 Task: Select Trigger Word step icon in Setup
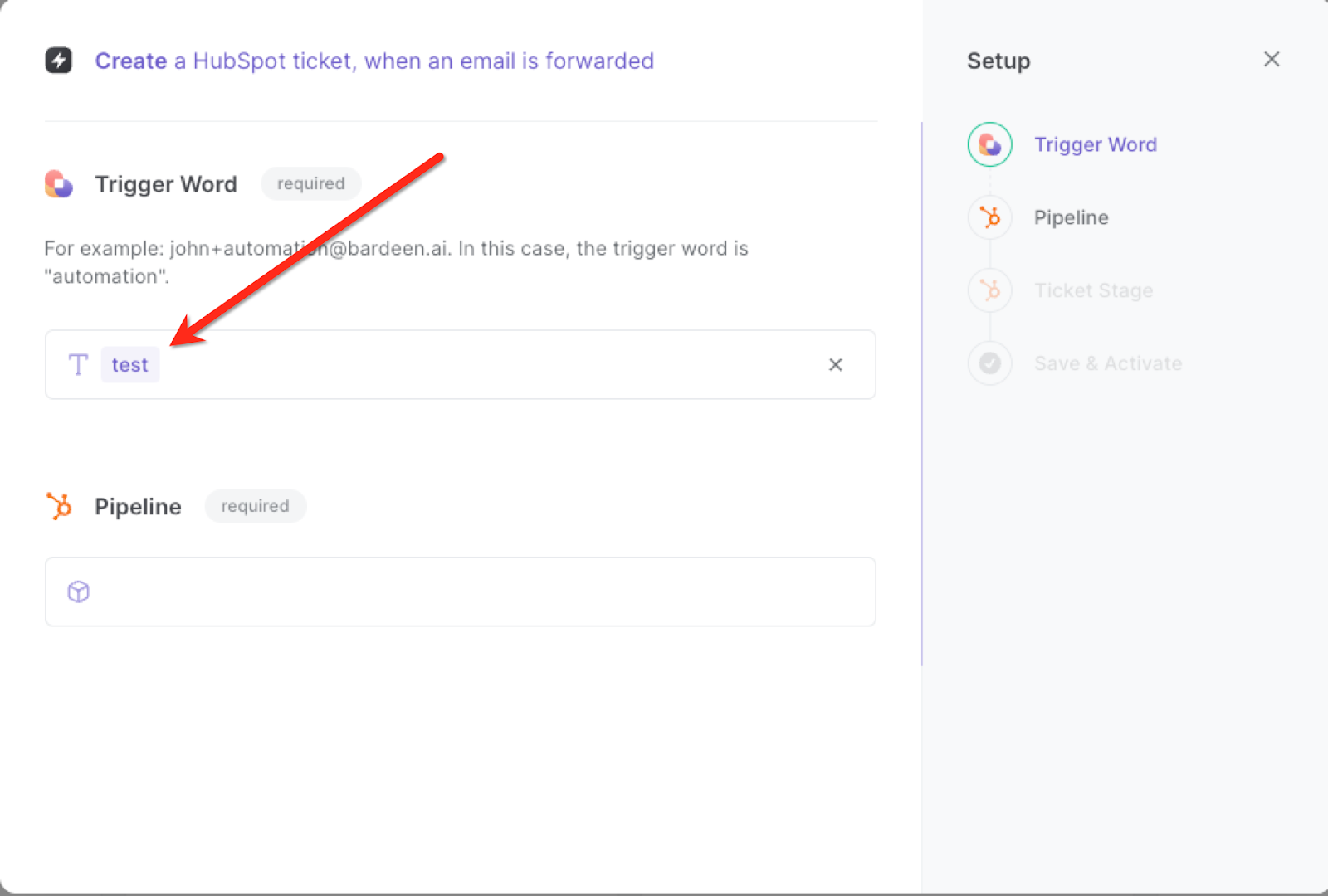990,144
